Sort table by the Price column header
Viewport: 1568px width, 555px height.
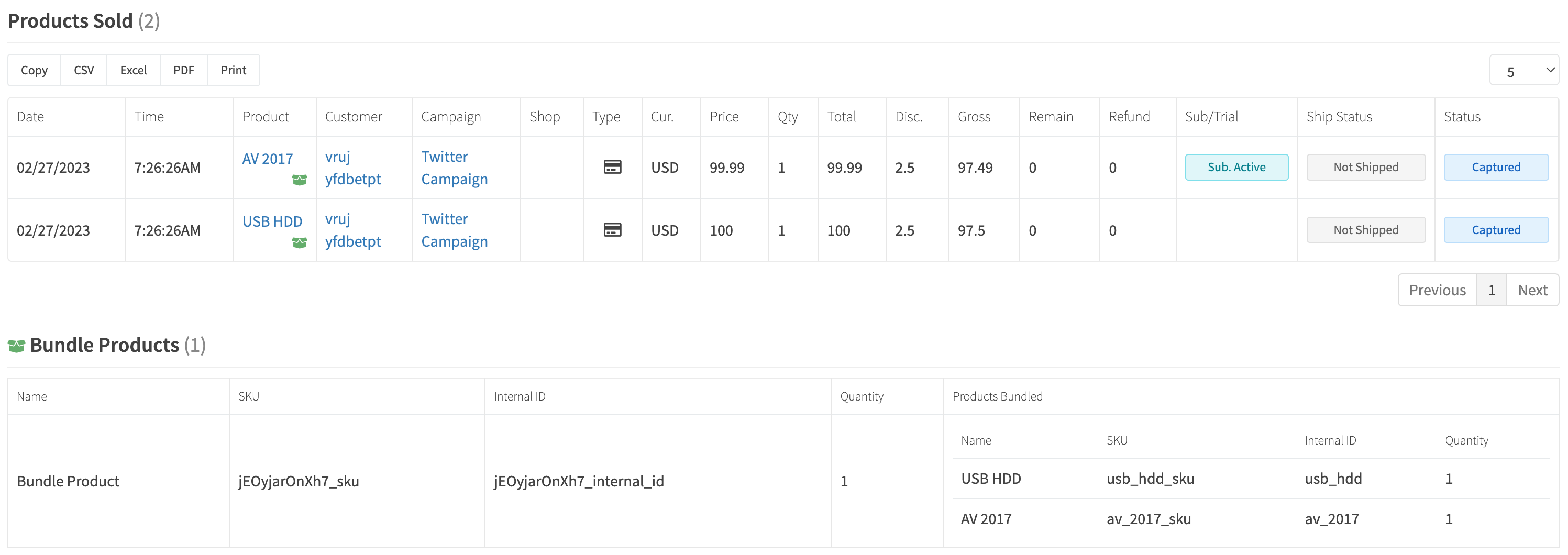(x=724, y=117)
